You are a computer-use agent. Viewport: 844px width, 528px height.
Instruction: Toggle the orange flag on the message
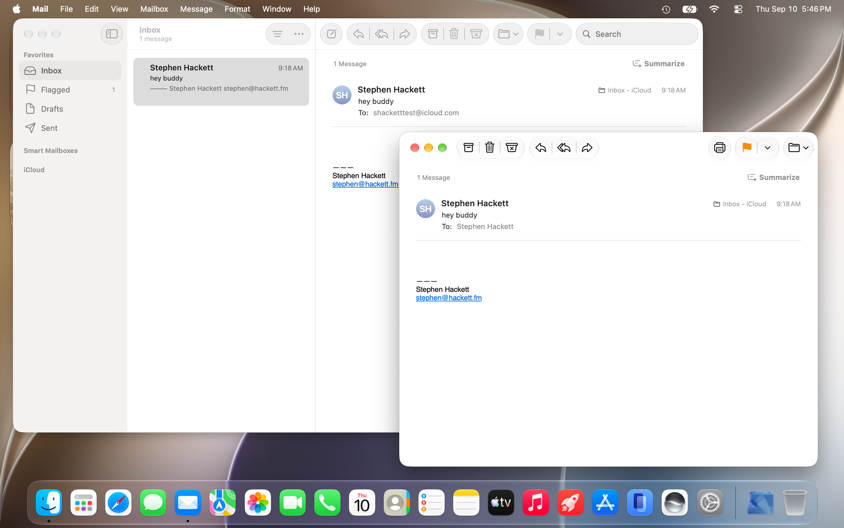(747, 147)
